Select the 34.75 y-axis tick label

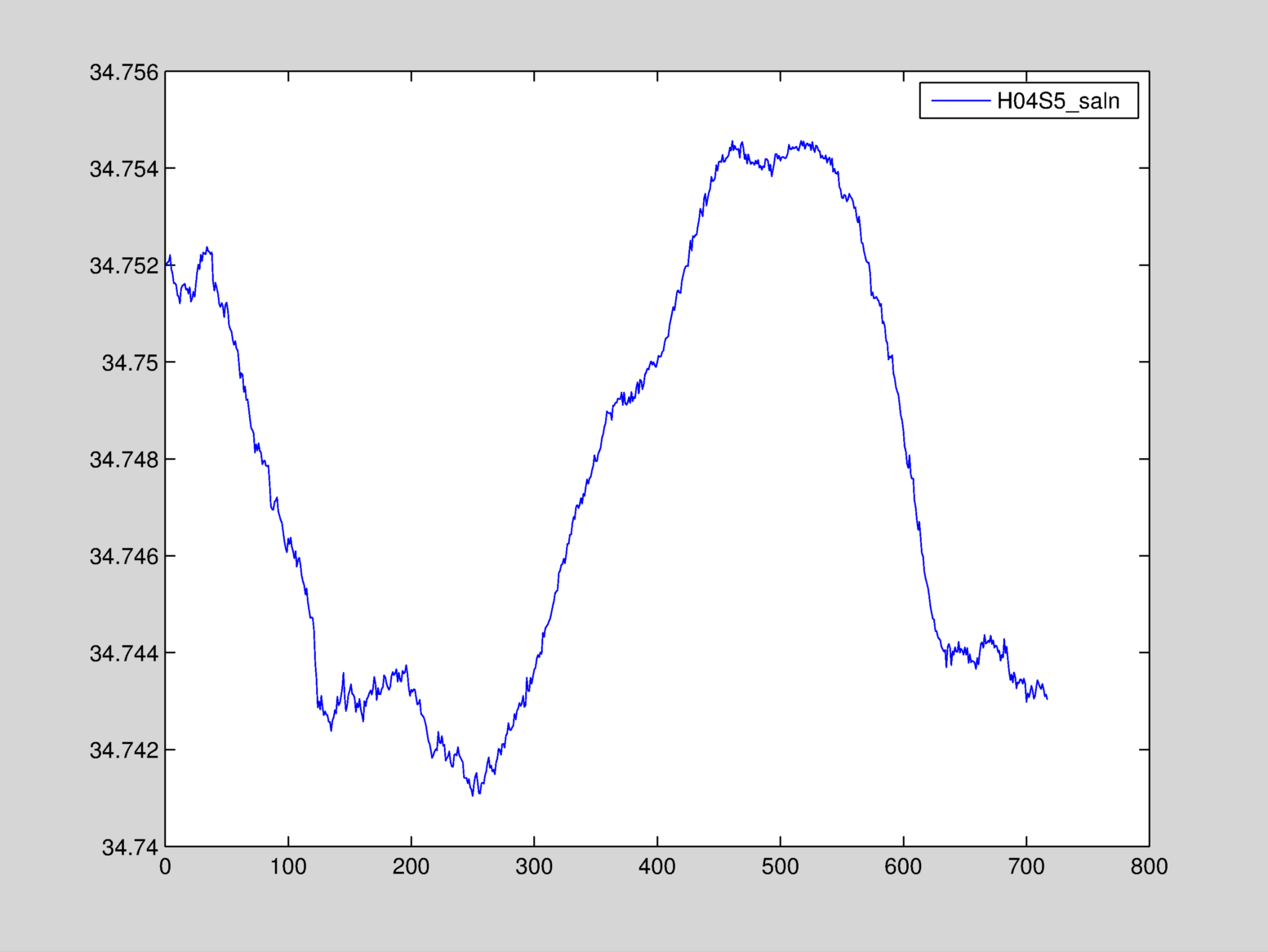pos(130,363)
